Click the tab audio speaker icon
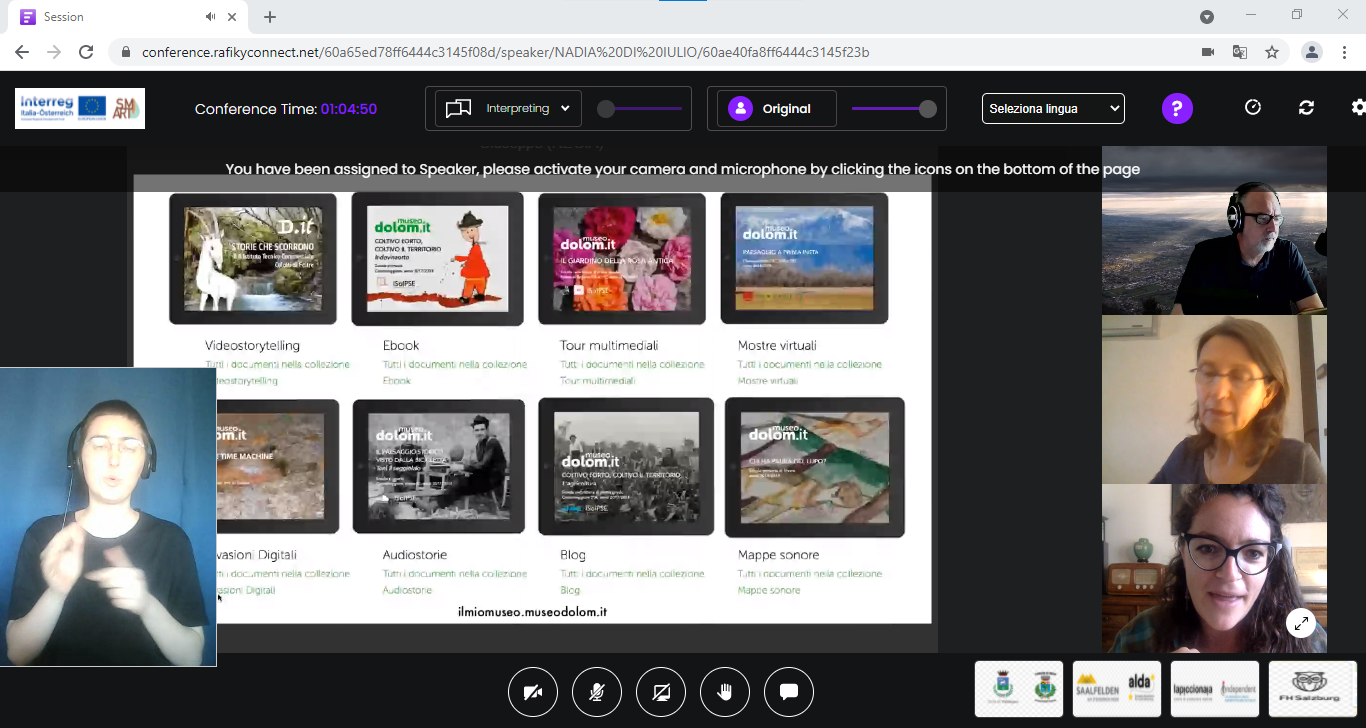The image size is (1366, 728). coord(211,17)
